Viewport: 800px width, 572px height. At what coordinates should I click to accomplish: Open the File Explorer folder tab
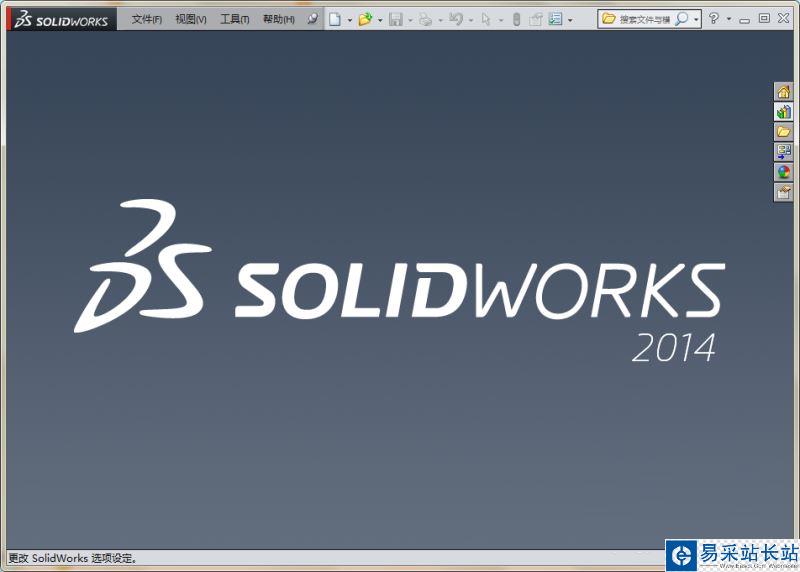point(783,132)
